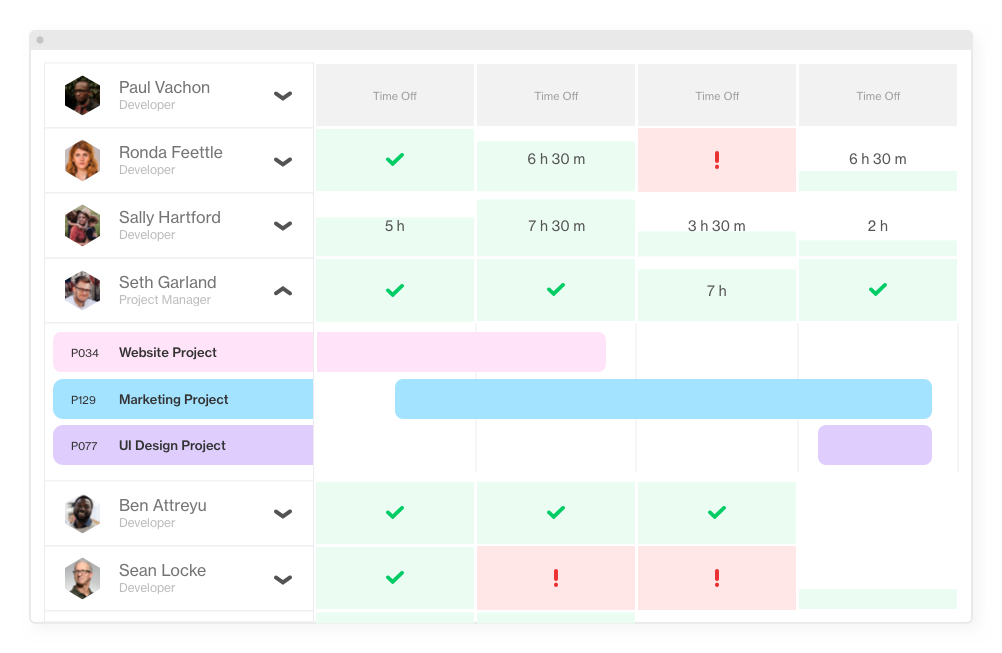Click the green checkmark in Ben Attreyu's row
1002x653 pixels.
click(394, 512)
